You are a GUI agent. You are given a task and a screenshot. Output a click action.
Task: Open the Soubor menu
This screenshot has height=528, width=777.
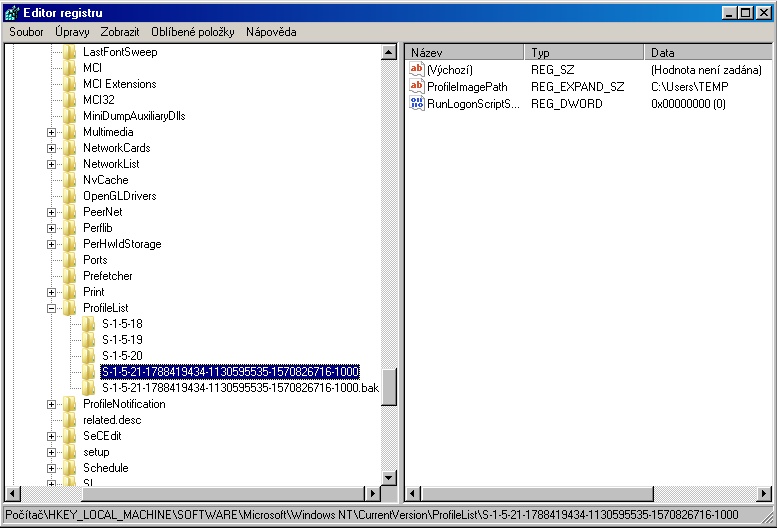[x=26, y=32]
